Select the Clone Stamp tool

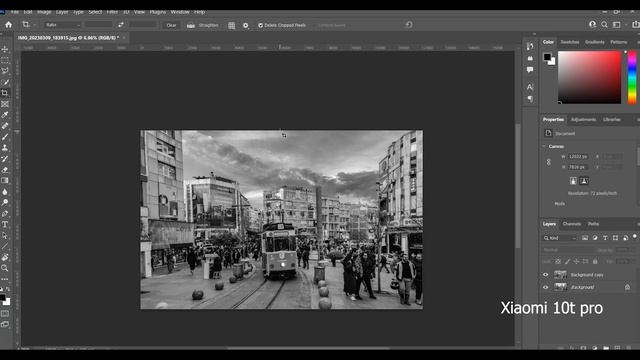(x=5, y=148)
